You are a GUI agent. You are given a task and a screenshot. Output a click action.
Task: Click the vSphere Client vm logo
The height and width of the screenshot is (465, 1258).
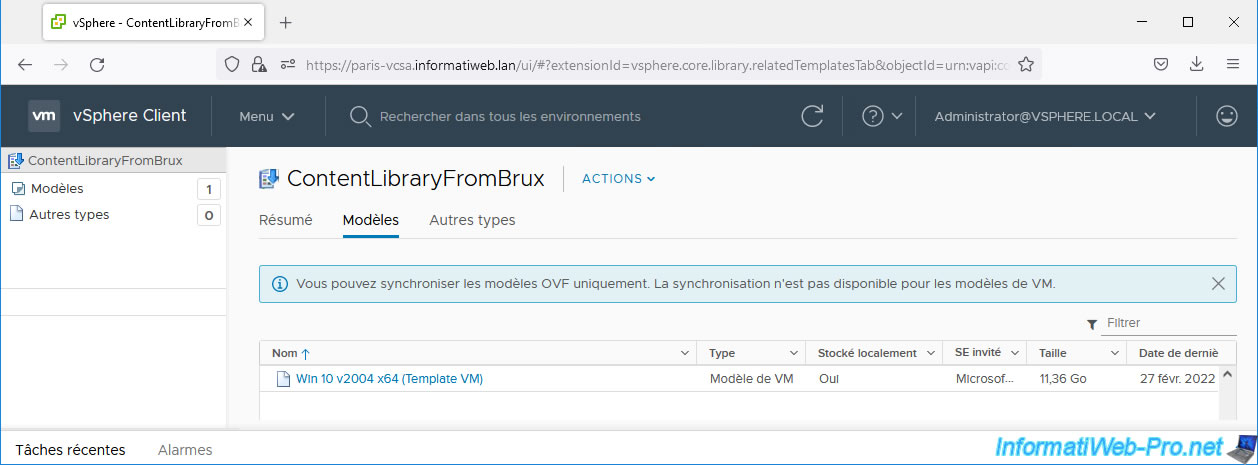tap(44, 116)
